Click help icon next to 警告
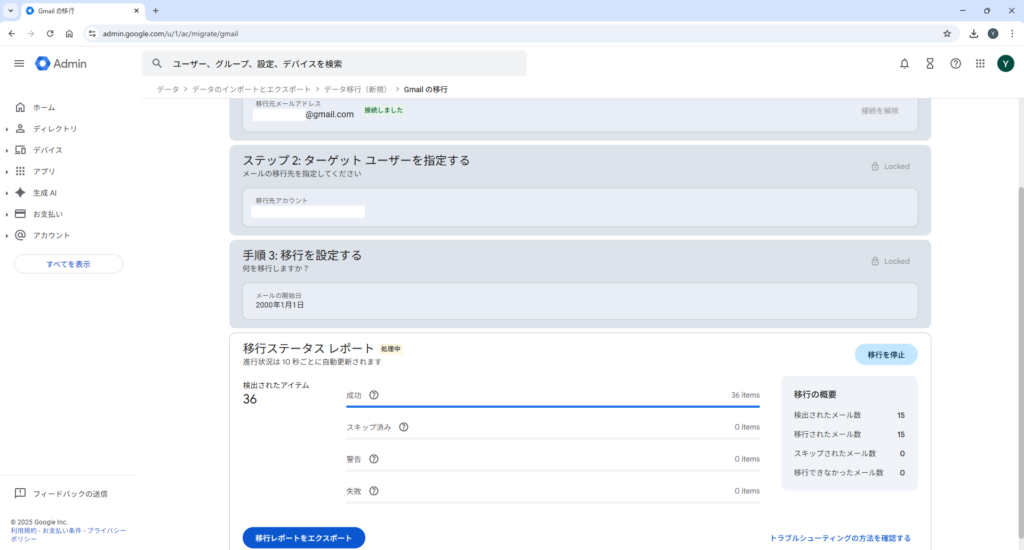The height and width of the screenshot is (550, 1024). [x=374, y=459]
